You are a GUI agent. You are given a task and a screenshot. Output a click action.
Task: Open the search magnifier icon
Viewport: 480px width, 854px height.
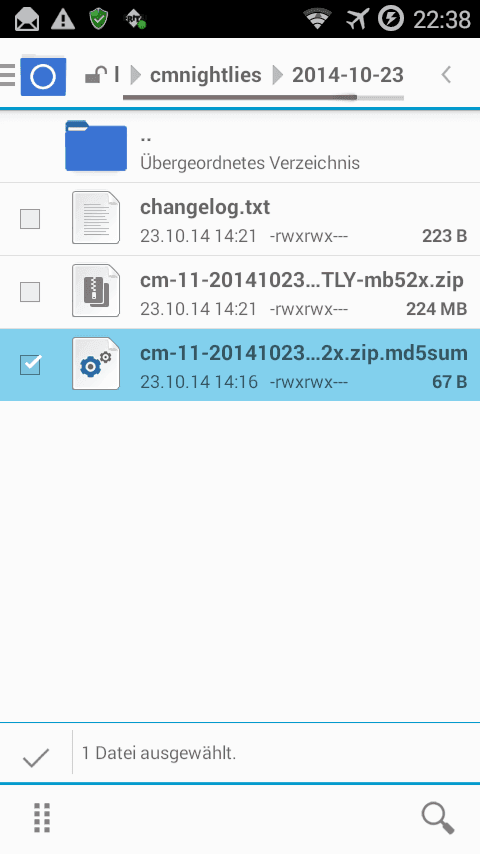point(438,818)
